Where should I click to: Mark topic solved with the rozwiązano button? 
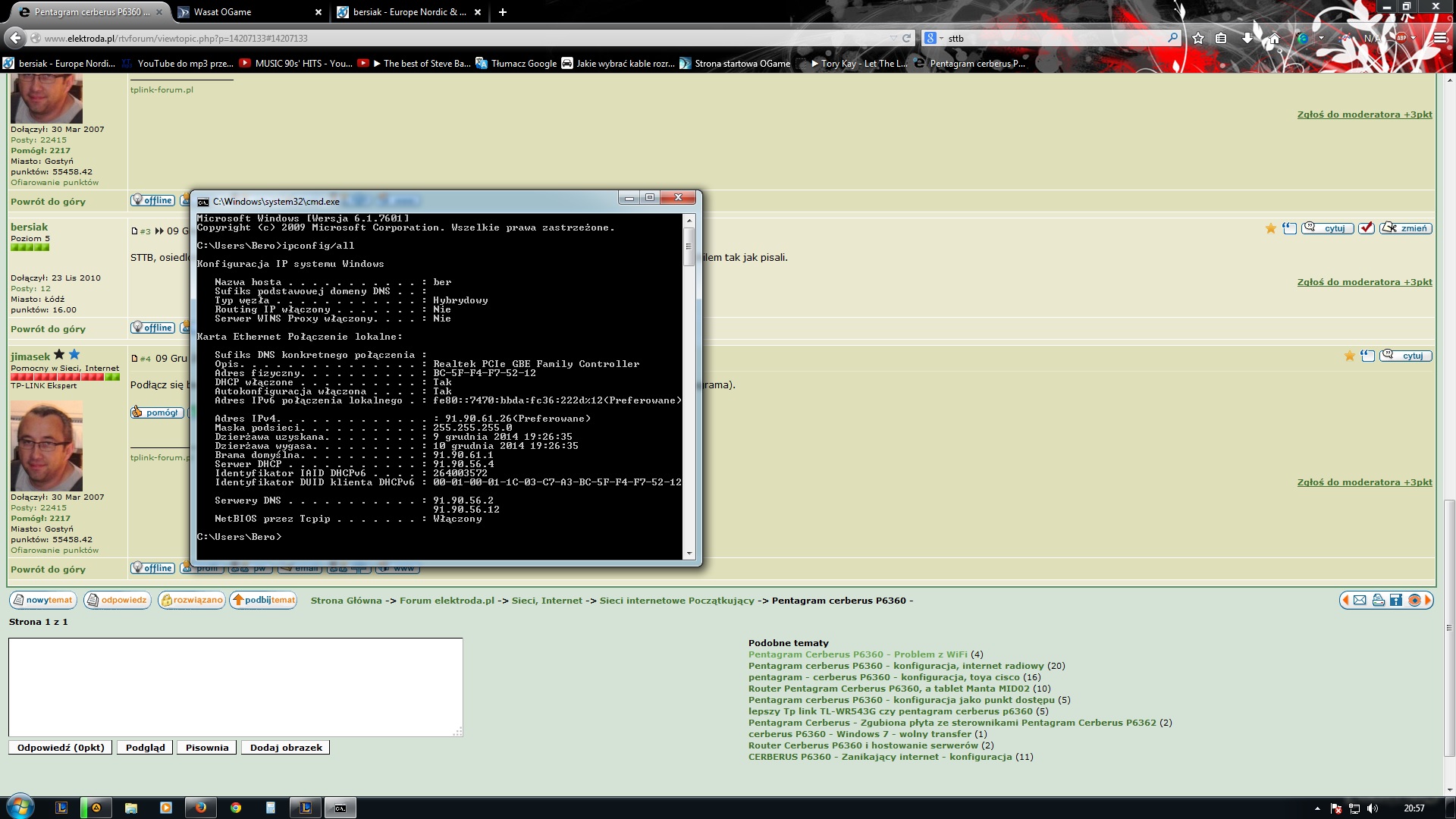[192, 601]
